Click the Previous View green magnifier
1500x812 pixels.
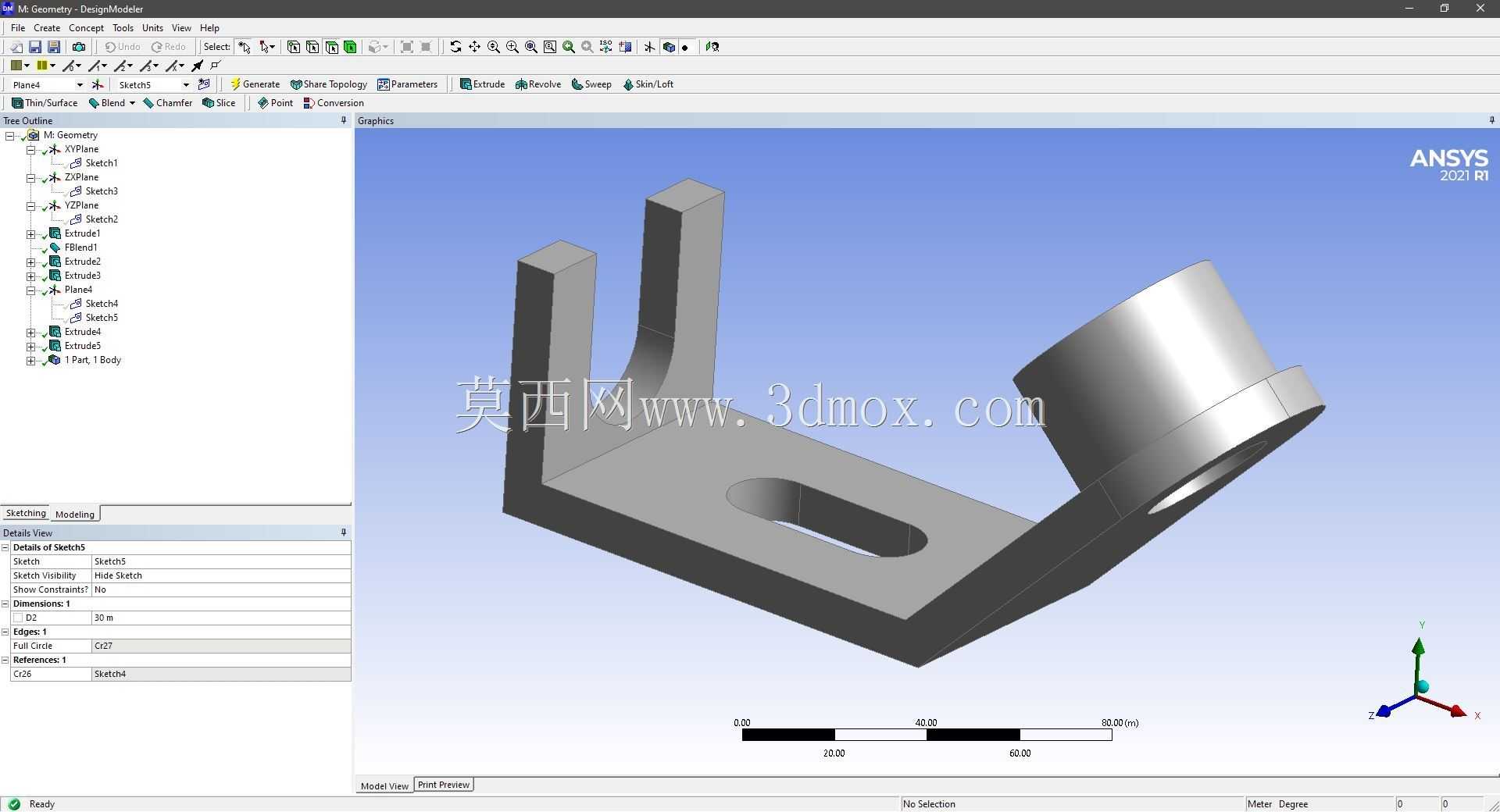point(569,47)
